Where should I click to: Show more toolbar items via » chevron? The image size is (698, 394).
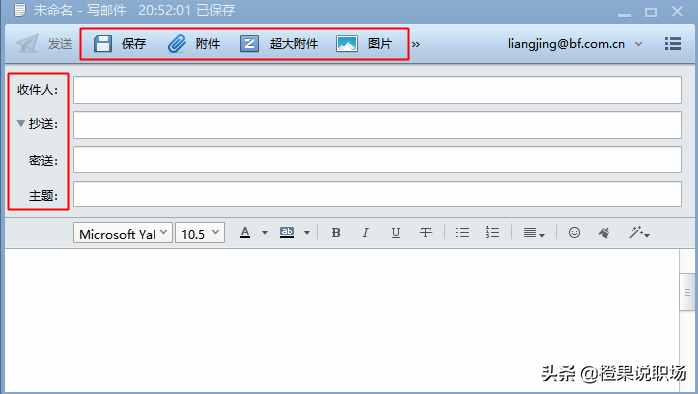(416, 44)
